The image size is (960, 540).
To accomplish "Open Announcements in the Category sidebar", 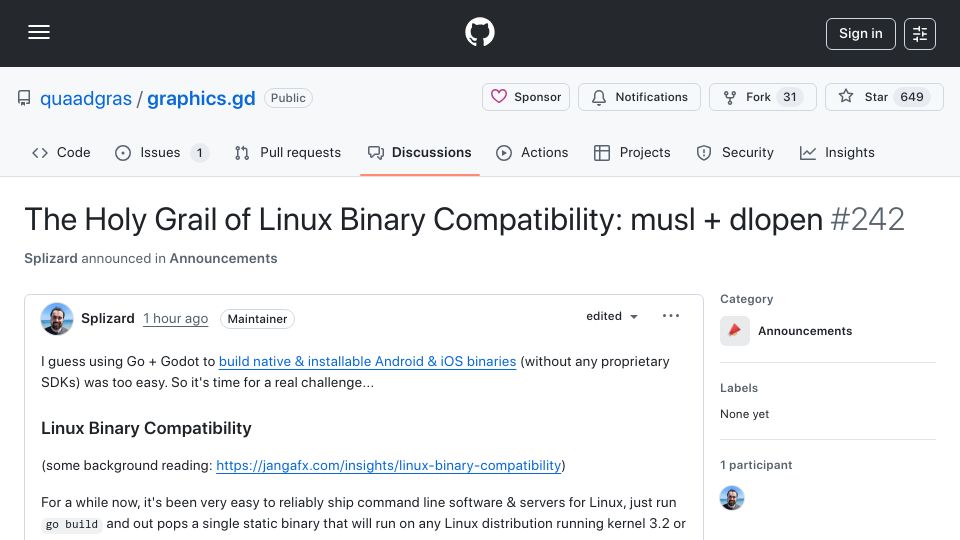I will pos(805,331).
